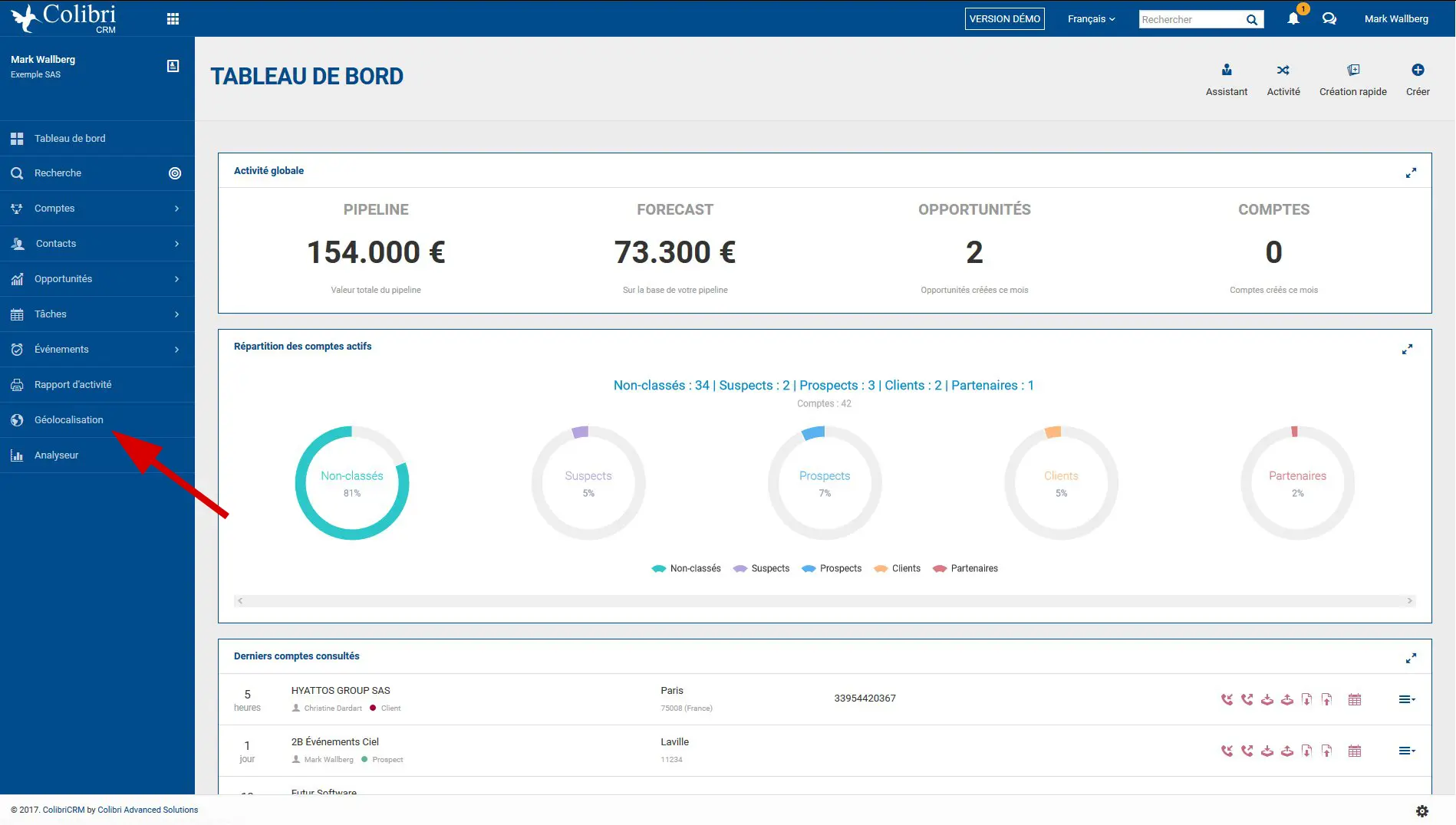Open Création rapide

[x=1352, y=80]
